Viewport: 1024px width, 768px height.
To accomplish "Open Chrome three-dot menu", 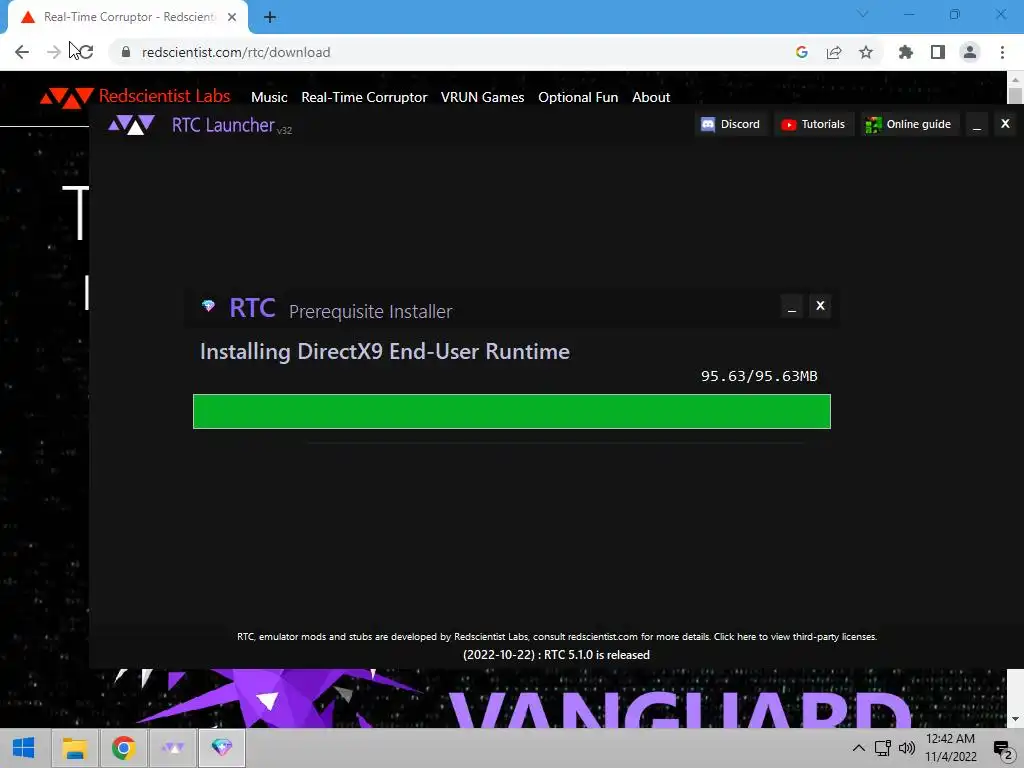I will [x=1002, y=52].
